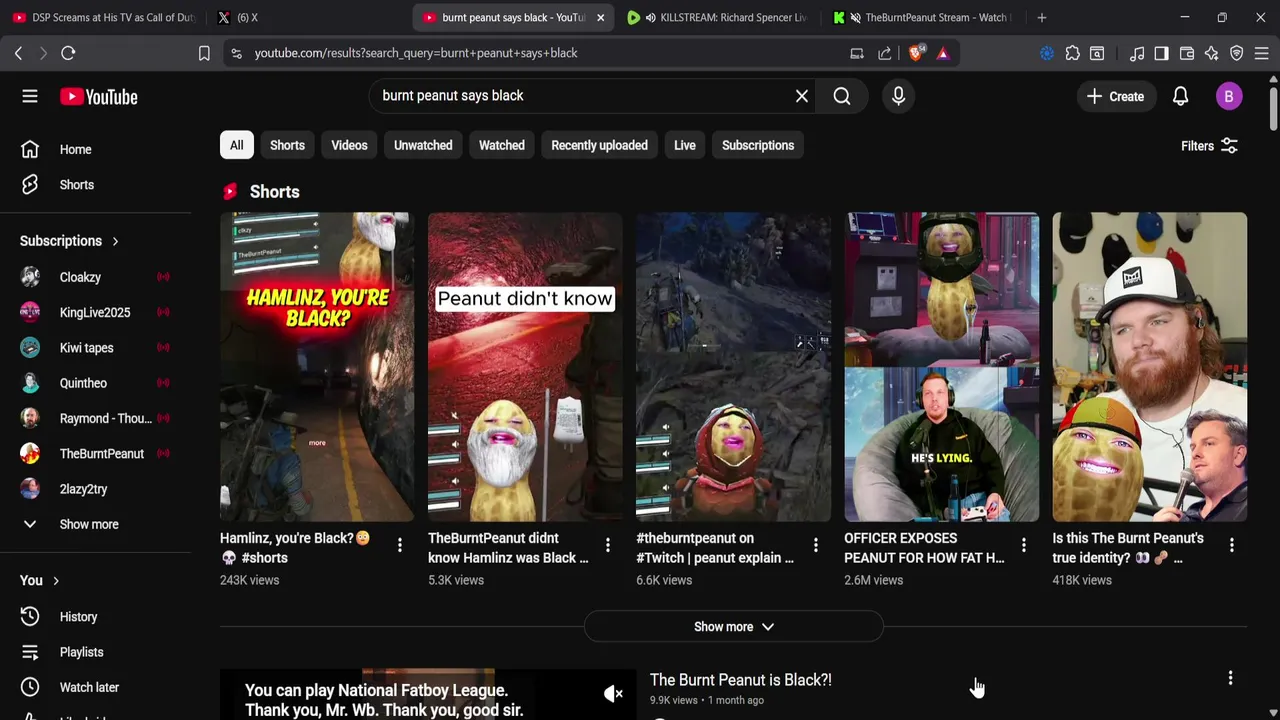This screenshot has height=720, width=1280.
Task: Open options for 'The Burnt Peanut is Black?!' video
Action: point(1230,678)
